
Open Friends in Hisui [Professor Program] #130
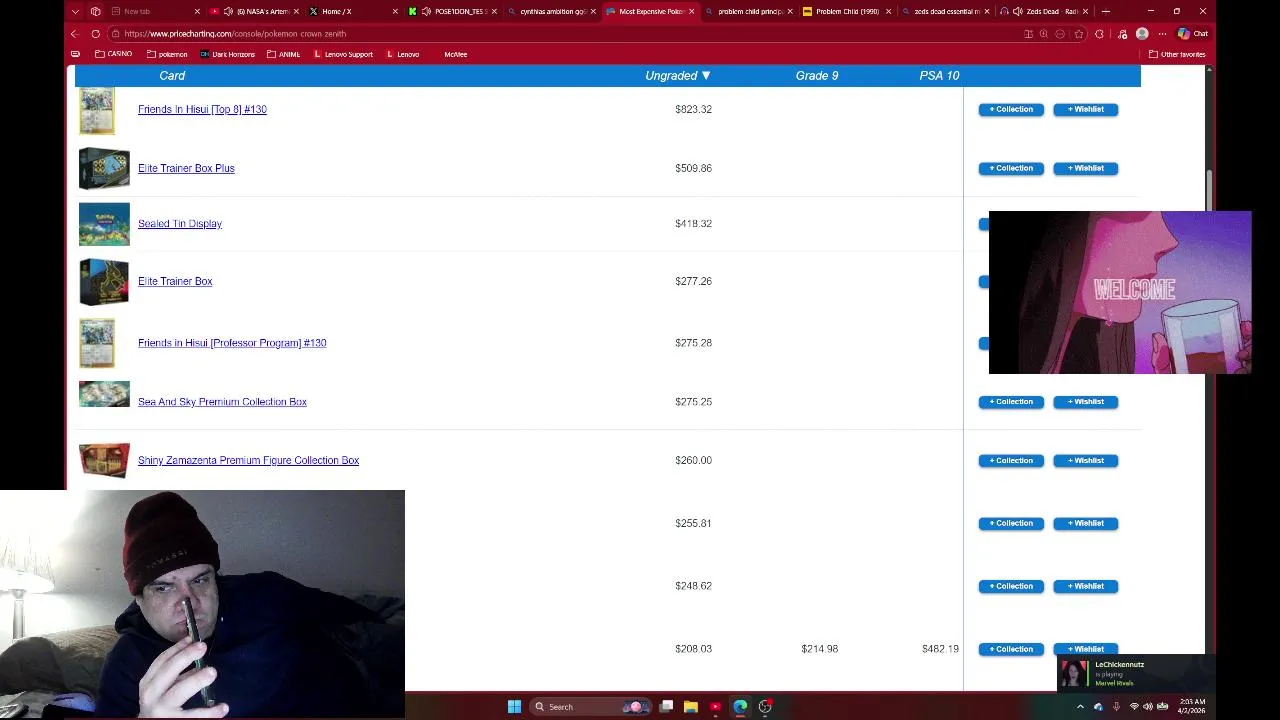click(x=232, y=343)
